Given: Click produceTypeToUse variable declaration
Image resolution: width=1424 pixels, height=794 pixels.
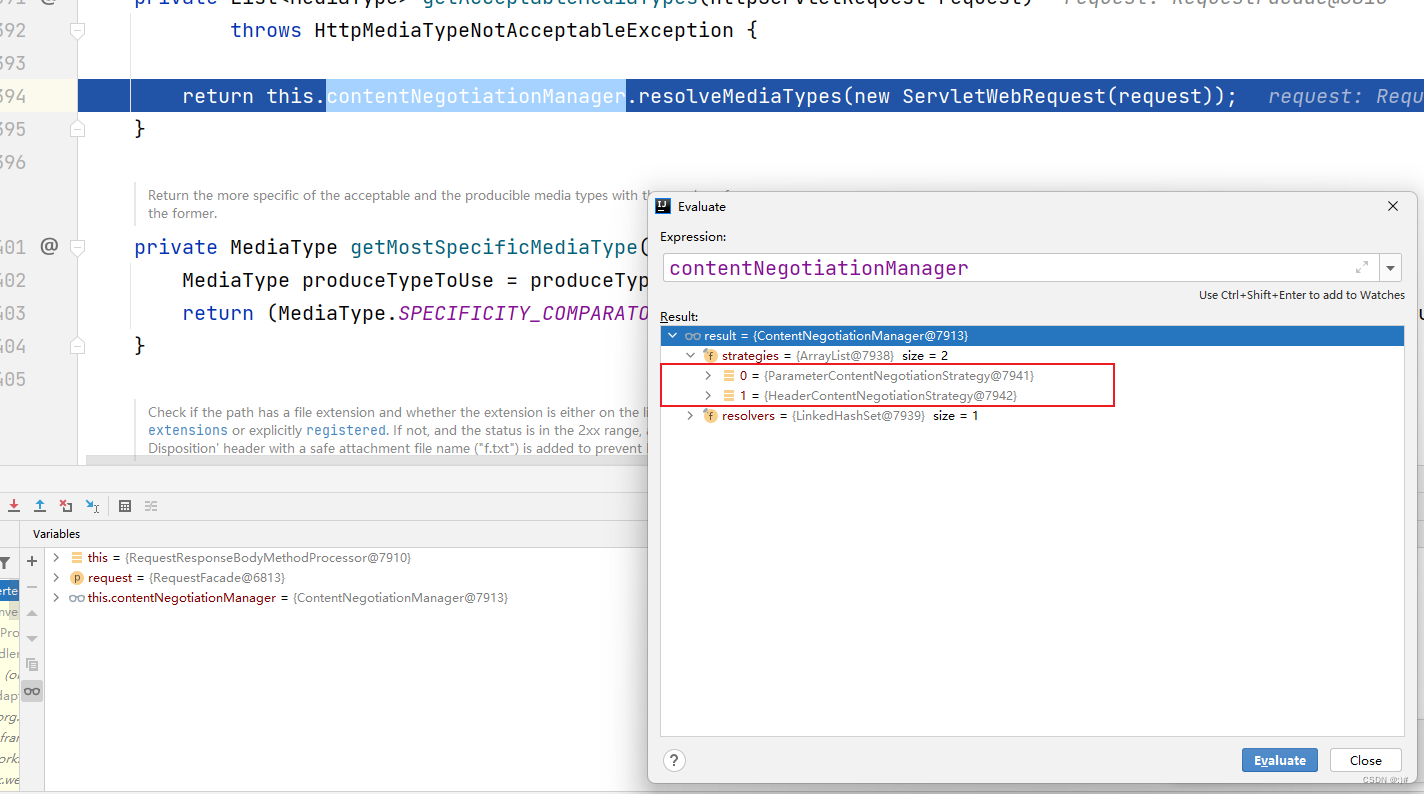Looking at the screenshot, I should [x=411, y=281].
